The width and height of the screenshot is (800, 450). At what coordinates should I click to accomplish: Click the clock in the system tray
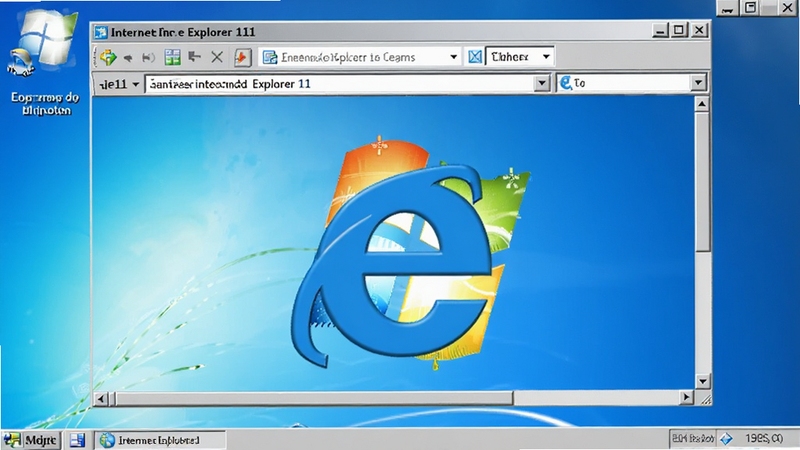764,439
